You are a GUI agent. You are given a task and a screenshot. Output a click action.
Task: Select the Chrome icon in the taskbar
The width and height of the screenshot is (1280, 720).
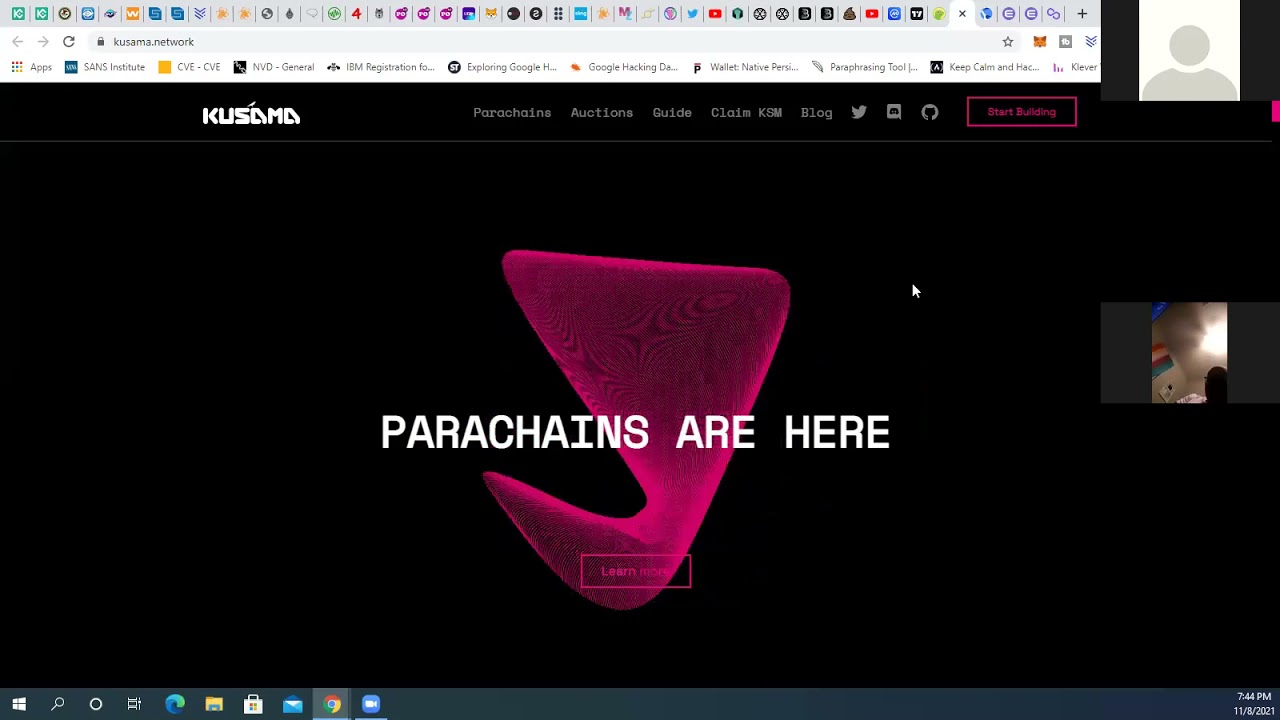(332, 705)
